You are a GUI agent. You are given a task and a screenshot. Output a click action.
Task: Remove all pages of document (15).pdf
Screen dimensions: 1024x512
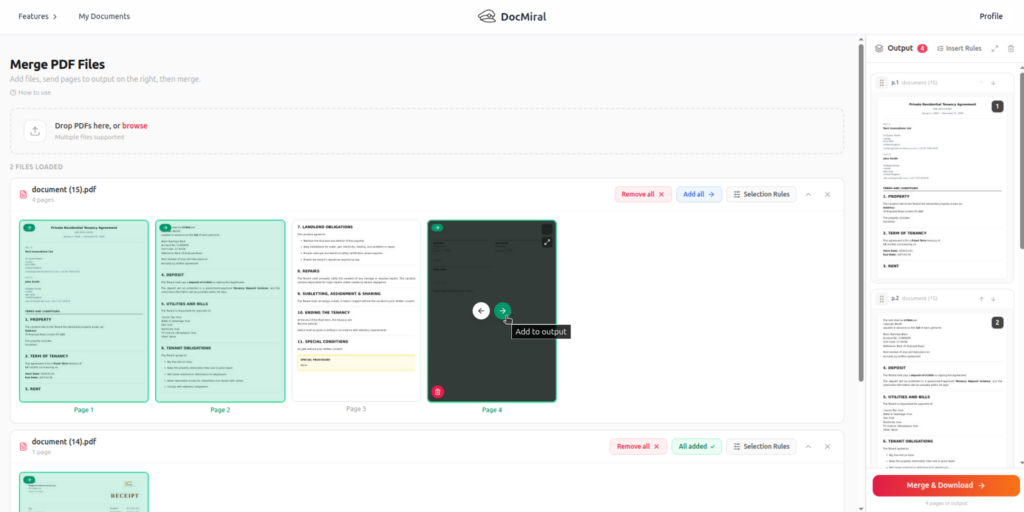643,195
